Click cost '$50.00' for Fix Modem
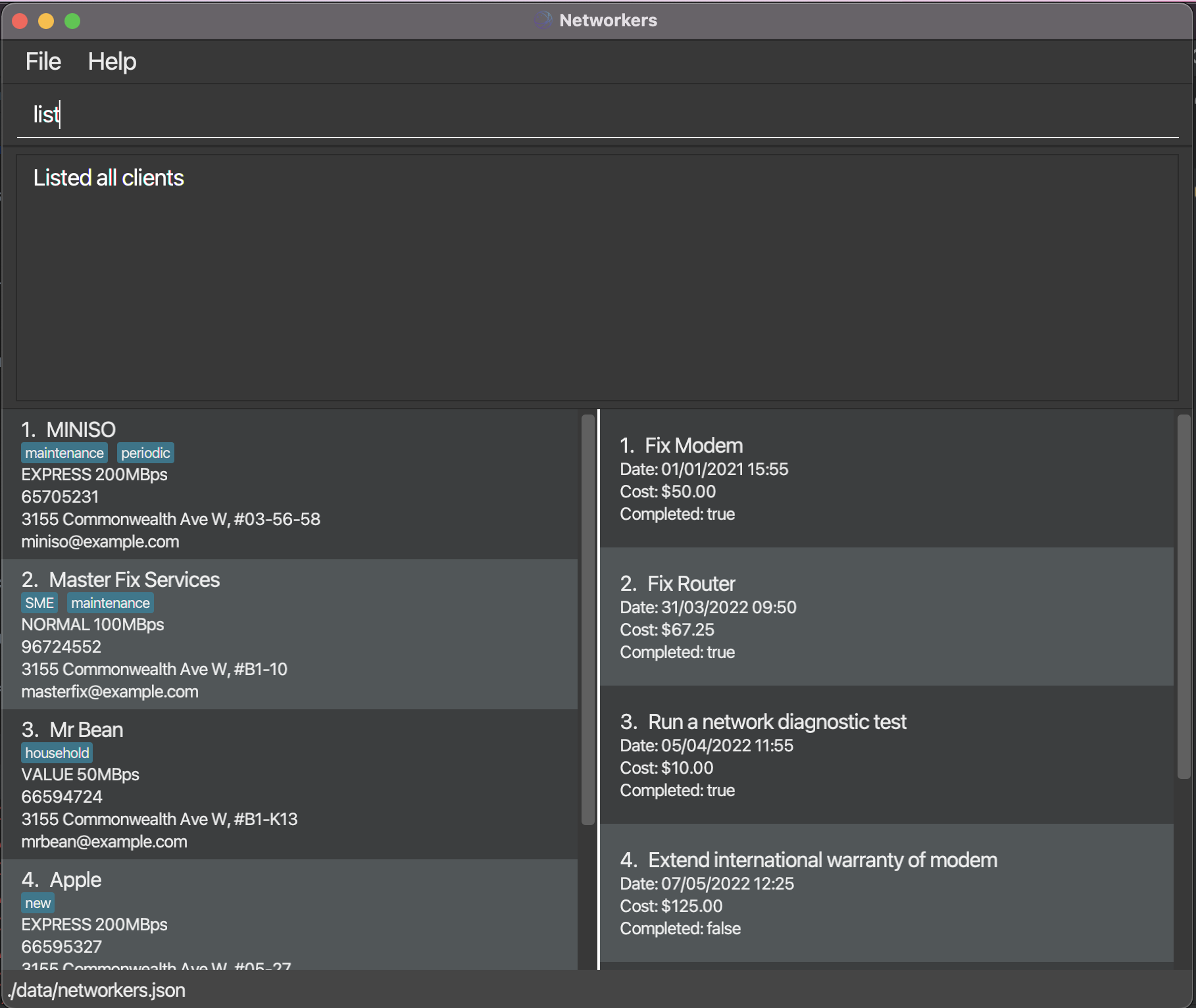The image size is (1196, 1008). pyautogui.click(x=688, y=491)
